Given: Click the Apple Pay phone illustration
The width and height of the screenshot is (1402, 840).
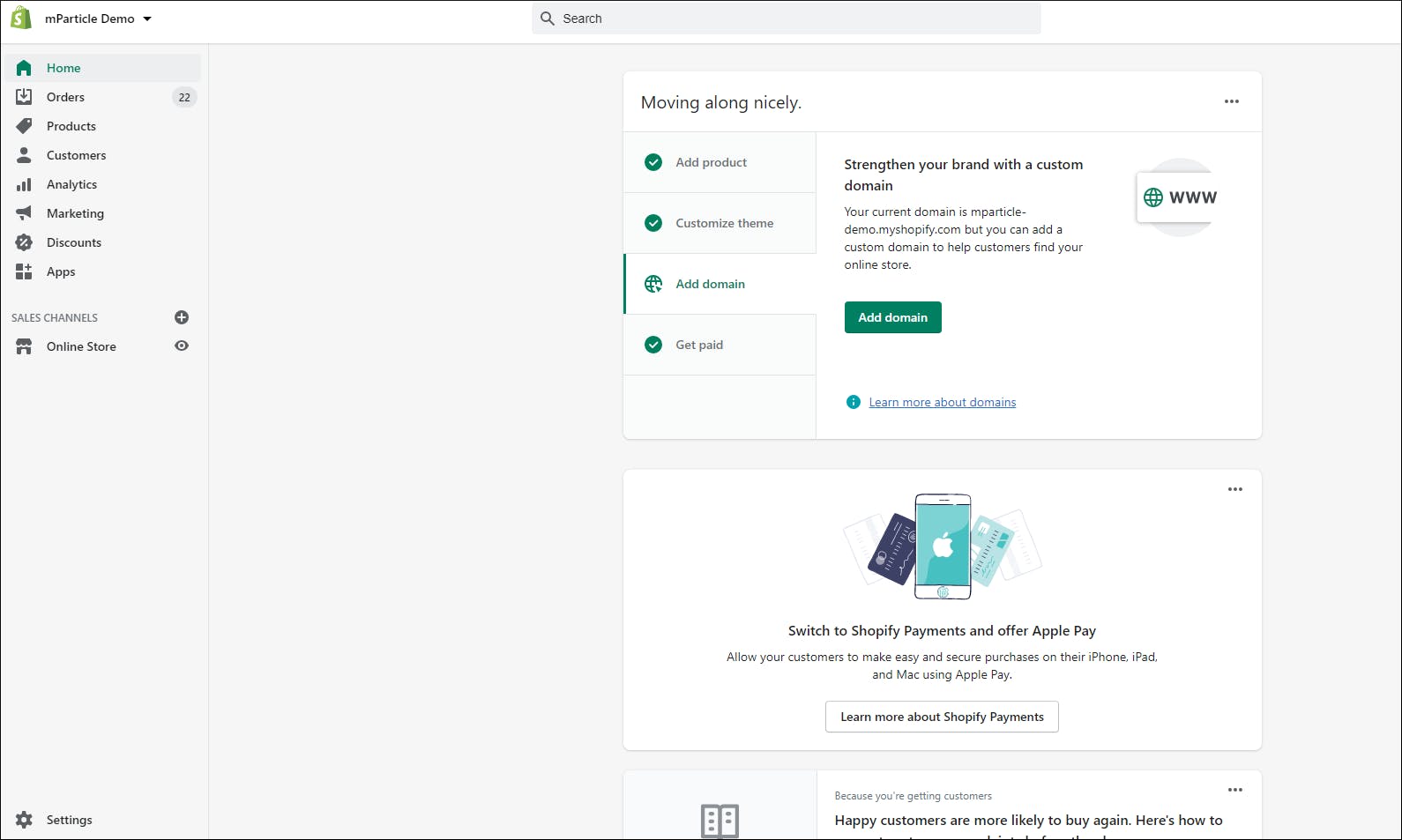Looking at the screenshot, I should tap(943, 546).
